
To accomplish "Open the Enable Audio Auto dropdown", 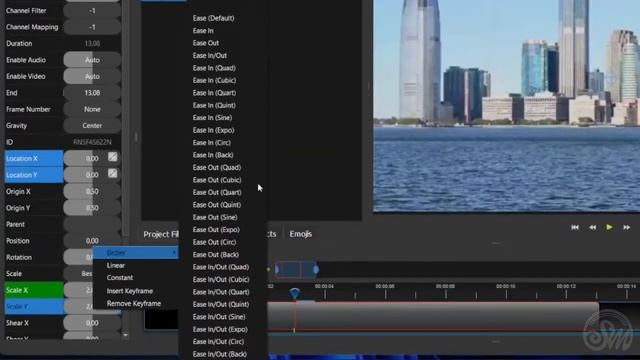I will pyautogui.click(x=92, y=60).
